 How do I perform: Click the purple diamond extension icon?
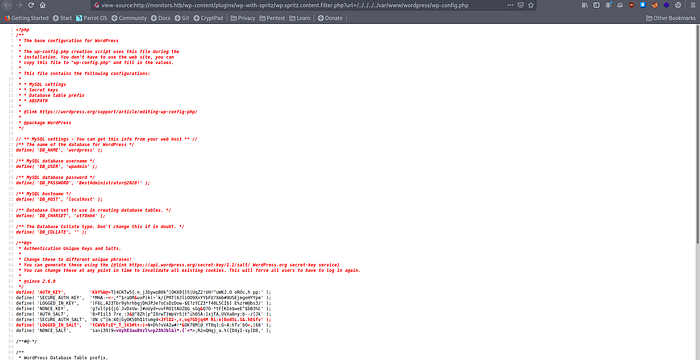point(667,5)
